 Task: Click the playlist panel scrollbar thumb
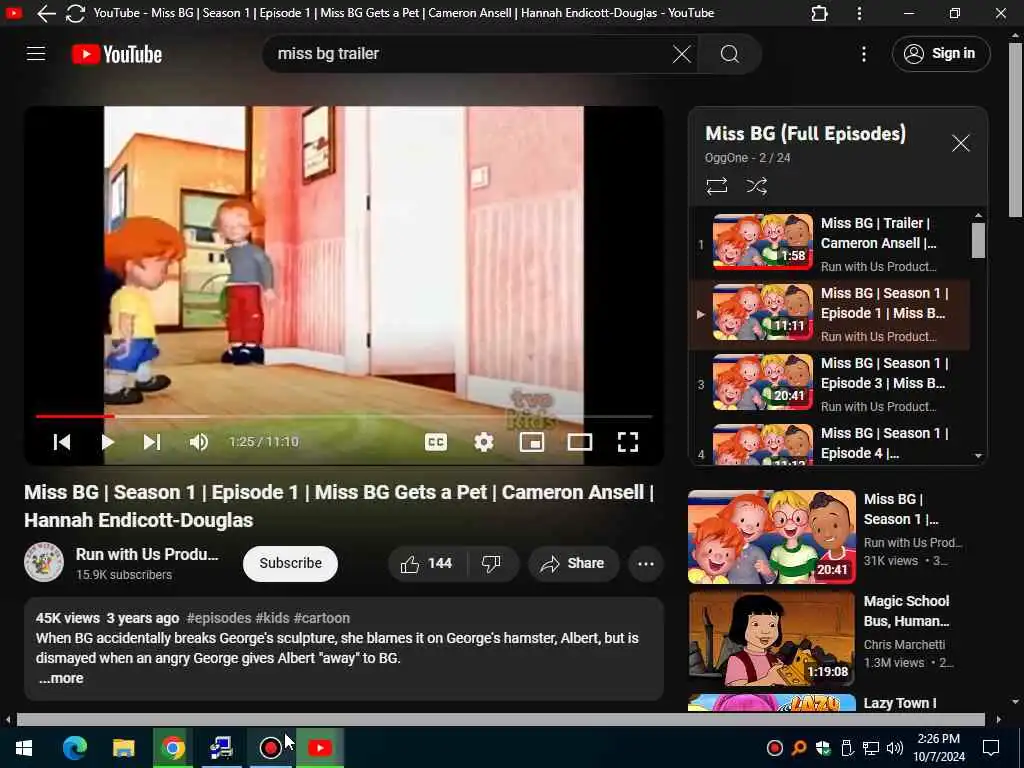pos(978,240)
